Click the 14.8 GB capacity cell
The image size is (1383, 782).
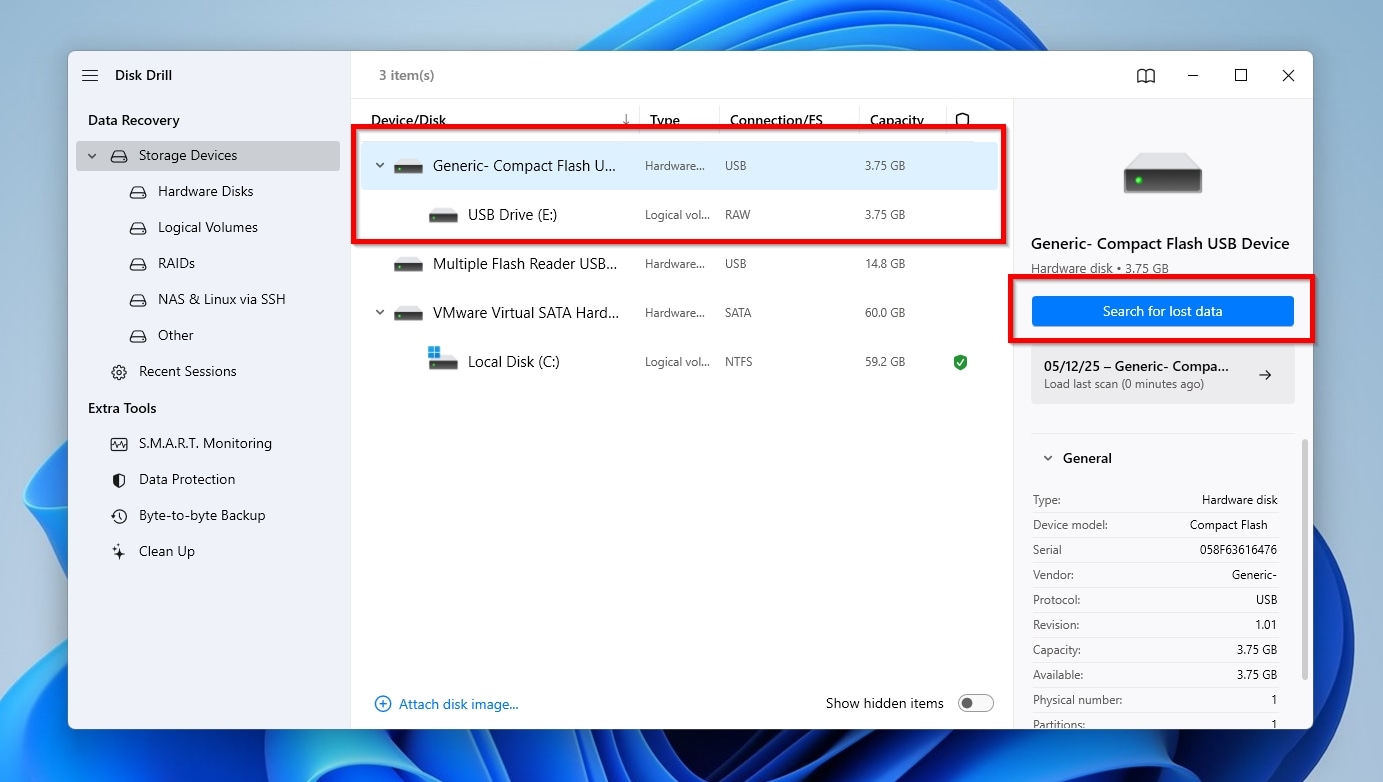point(885,264)
